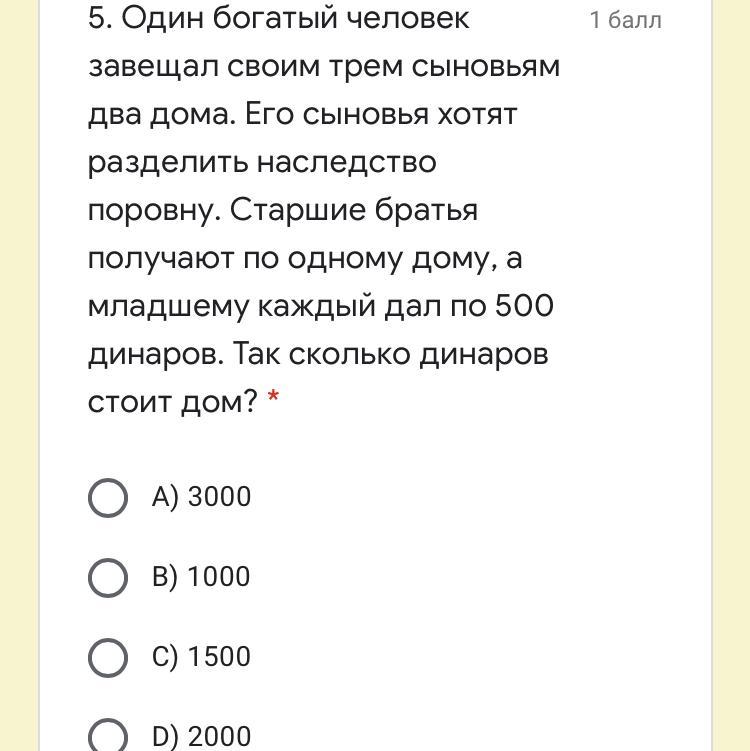The width and height of the screenshot is (750, 751).
Task: Click the "стоит дом?" text
Action: (173, 402)
